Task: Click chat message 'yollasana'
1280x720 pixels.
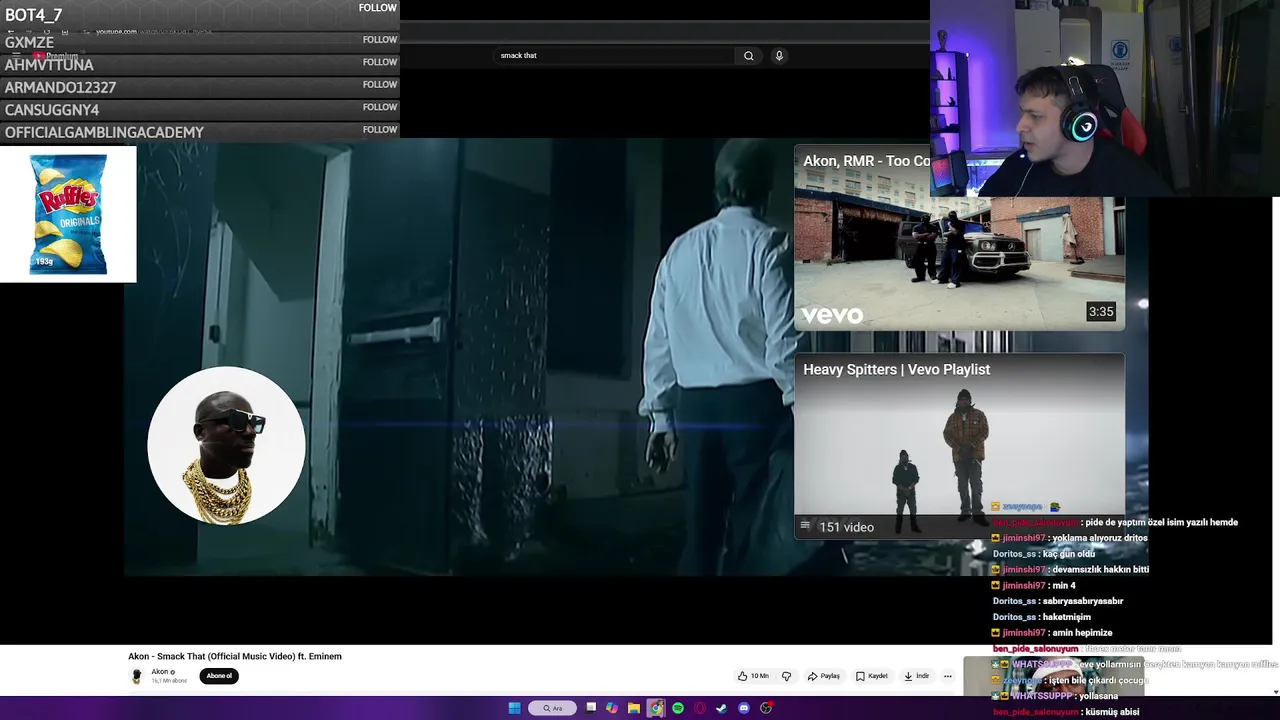Action: 1100,696
